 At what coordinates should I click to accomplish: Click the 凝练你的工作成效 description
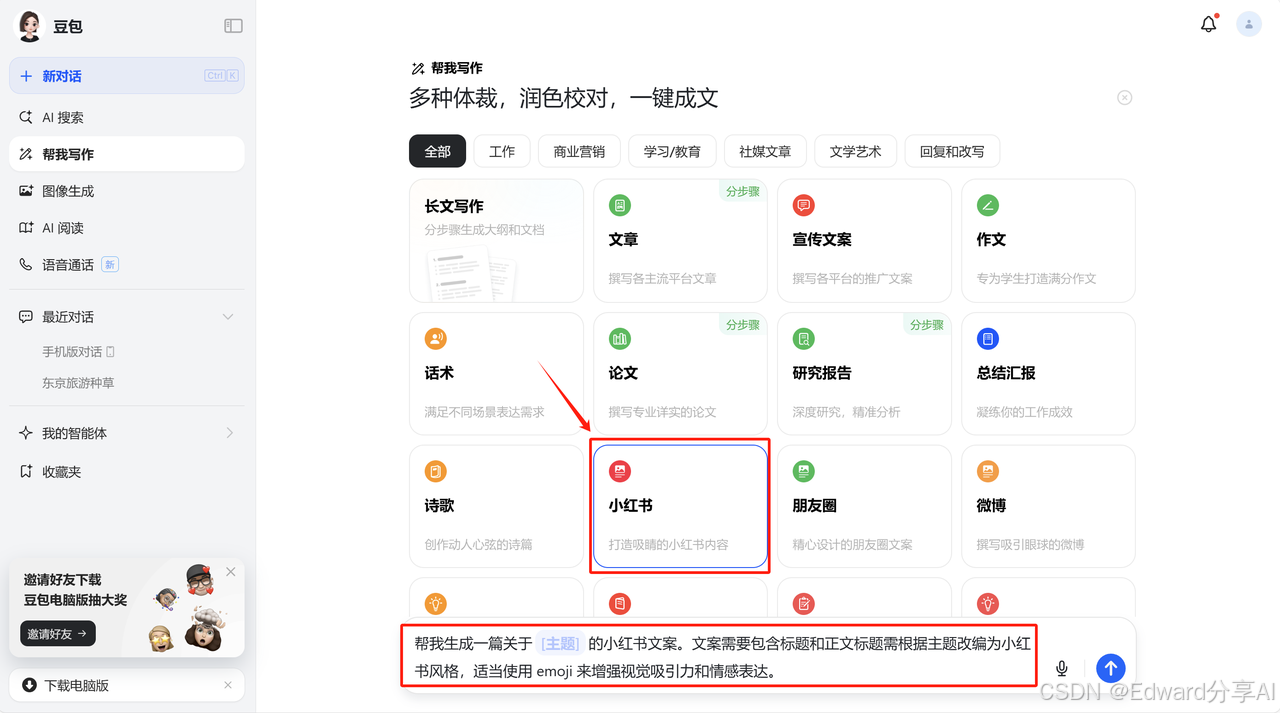[x=1024, y=411]
